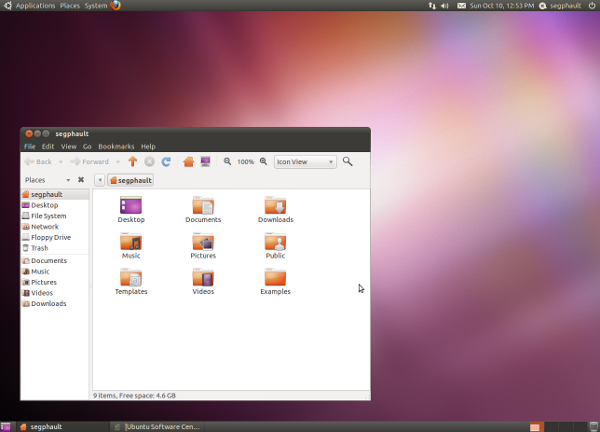Open Downloads bookmark in sidebar
The height and width of the screenshot is (432, 600).
55,303
